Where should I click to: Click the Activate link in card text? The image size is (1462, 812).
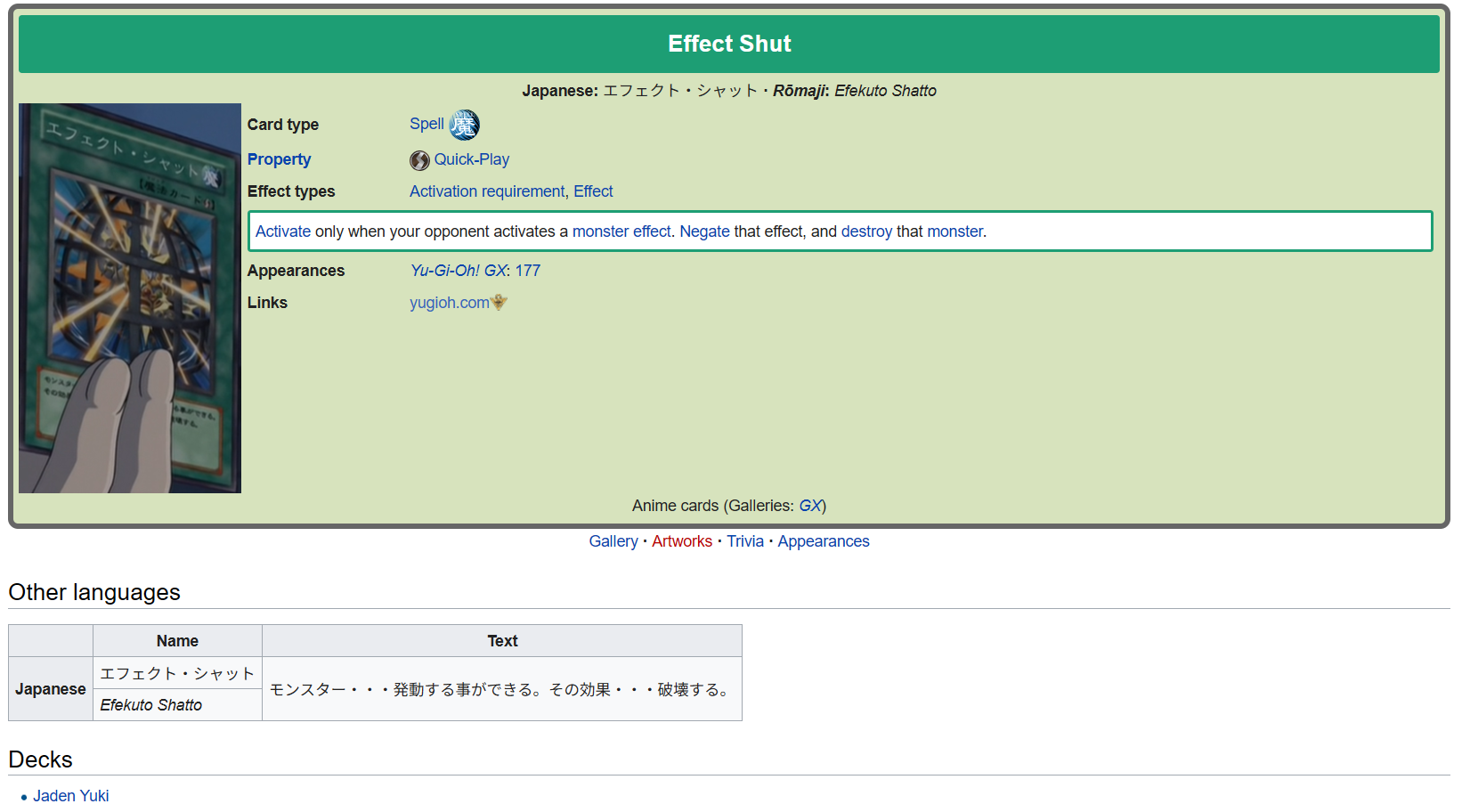pyautogui.click(x=283, y=231)
